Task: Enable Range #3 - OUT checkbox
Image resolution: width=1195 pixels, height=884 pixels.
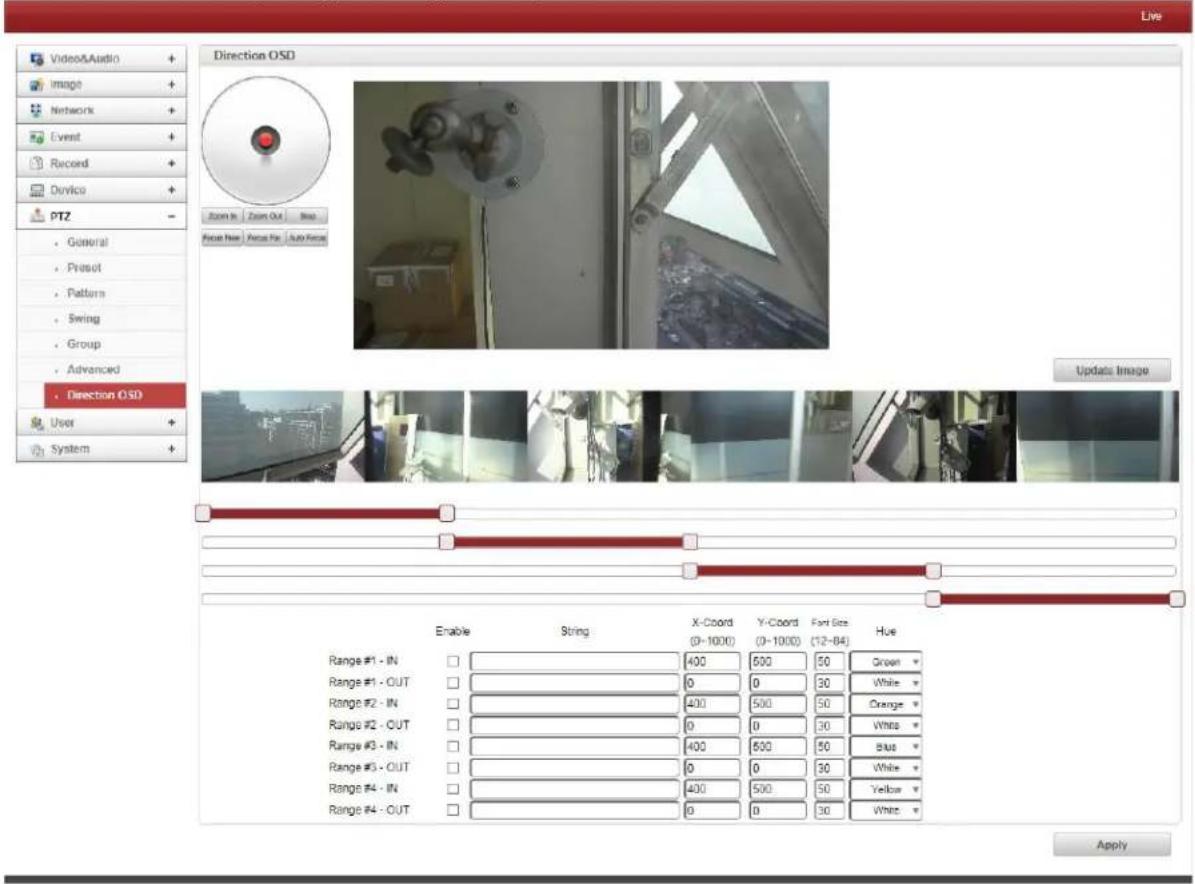Action: point(453,768)
